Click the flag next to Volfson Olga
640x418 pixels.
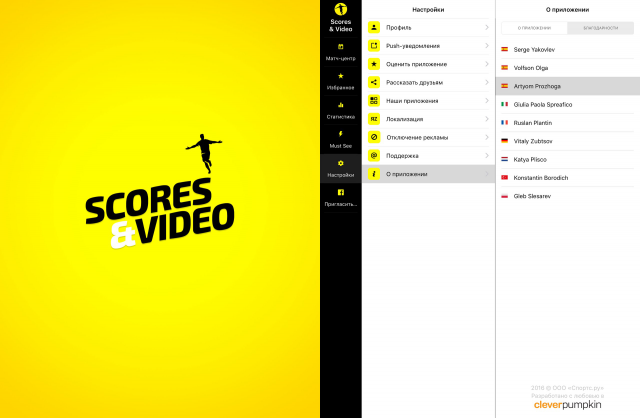click(x=504, y=67)
